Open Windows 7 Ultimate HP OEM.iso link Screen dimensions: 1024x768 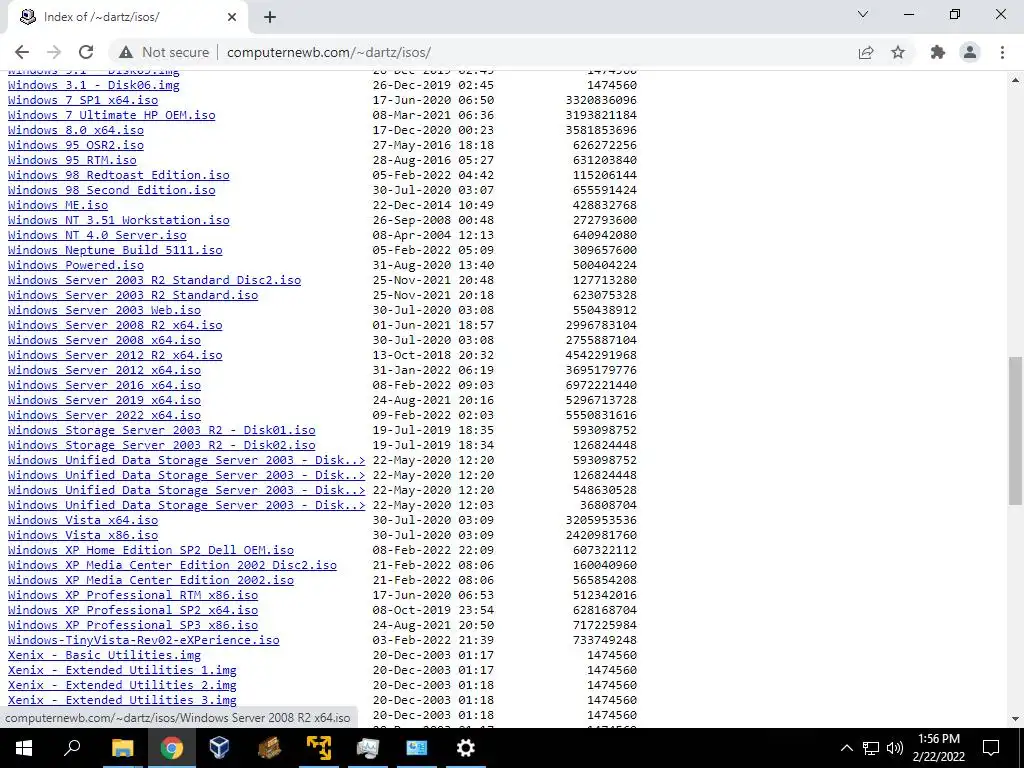(x=112, y=115)
